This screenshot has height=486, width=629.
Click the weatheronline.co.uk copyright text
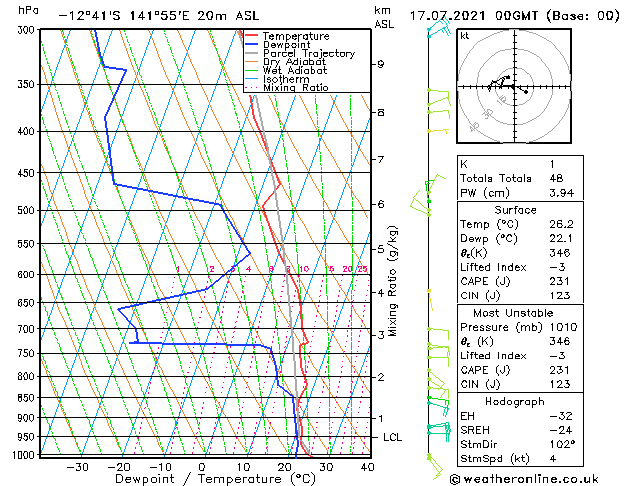[524, 479]
